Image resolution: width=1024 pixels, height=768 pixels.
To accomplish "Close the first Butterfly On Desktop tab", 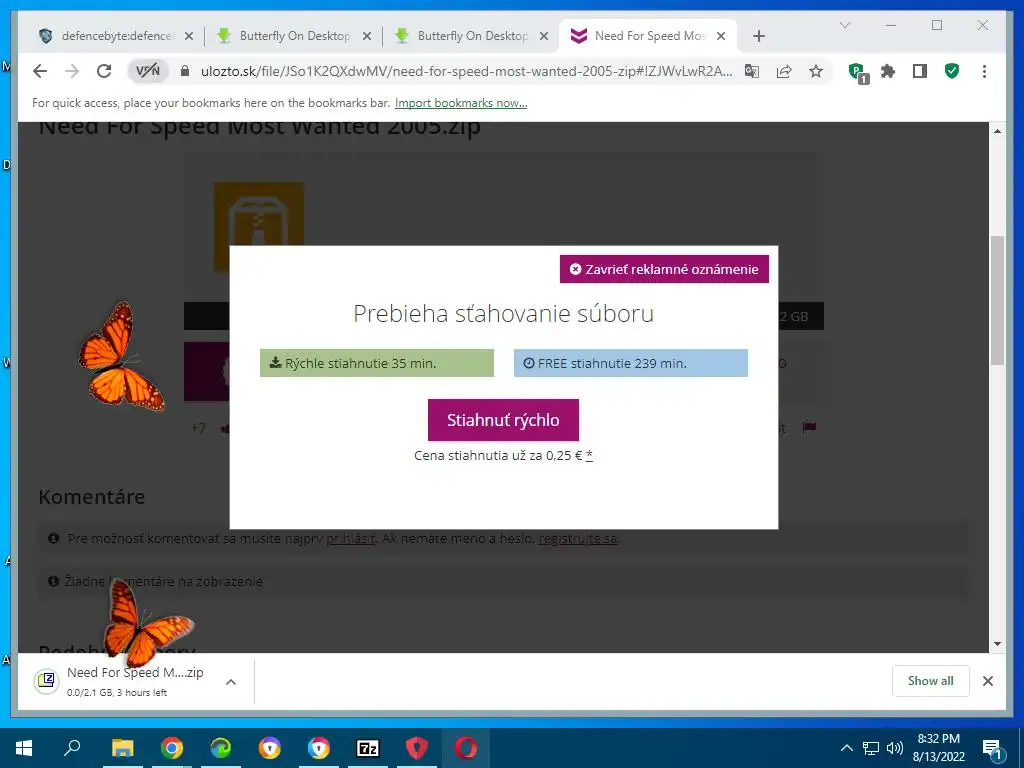I will click(367, 36).
